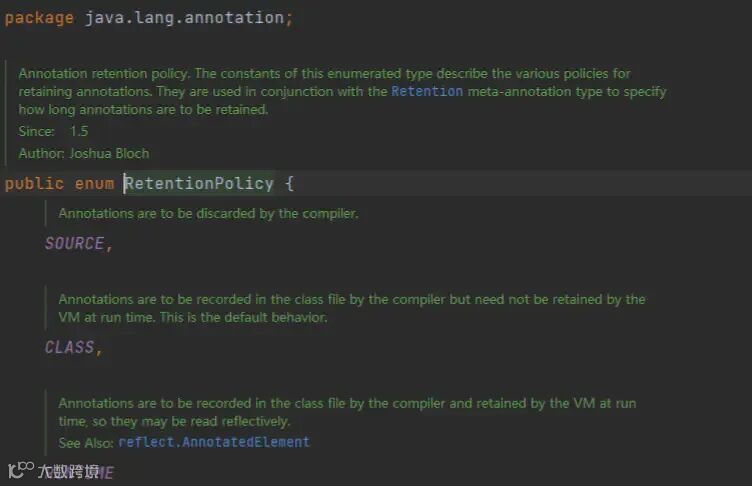
Task: Place cursor on RetentionPolicy enum name
Action: 199,183
